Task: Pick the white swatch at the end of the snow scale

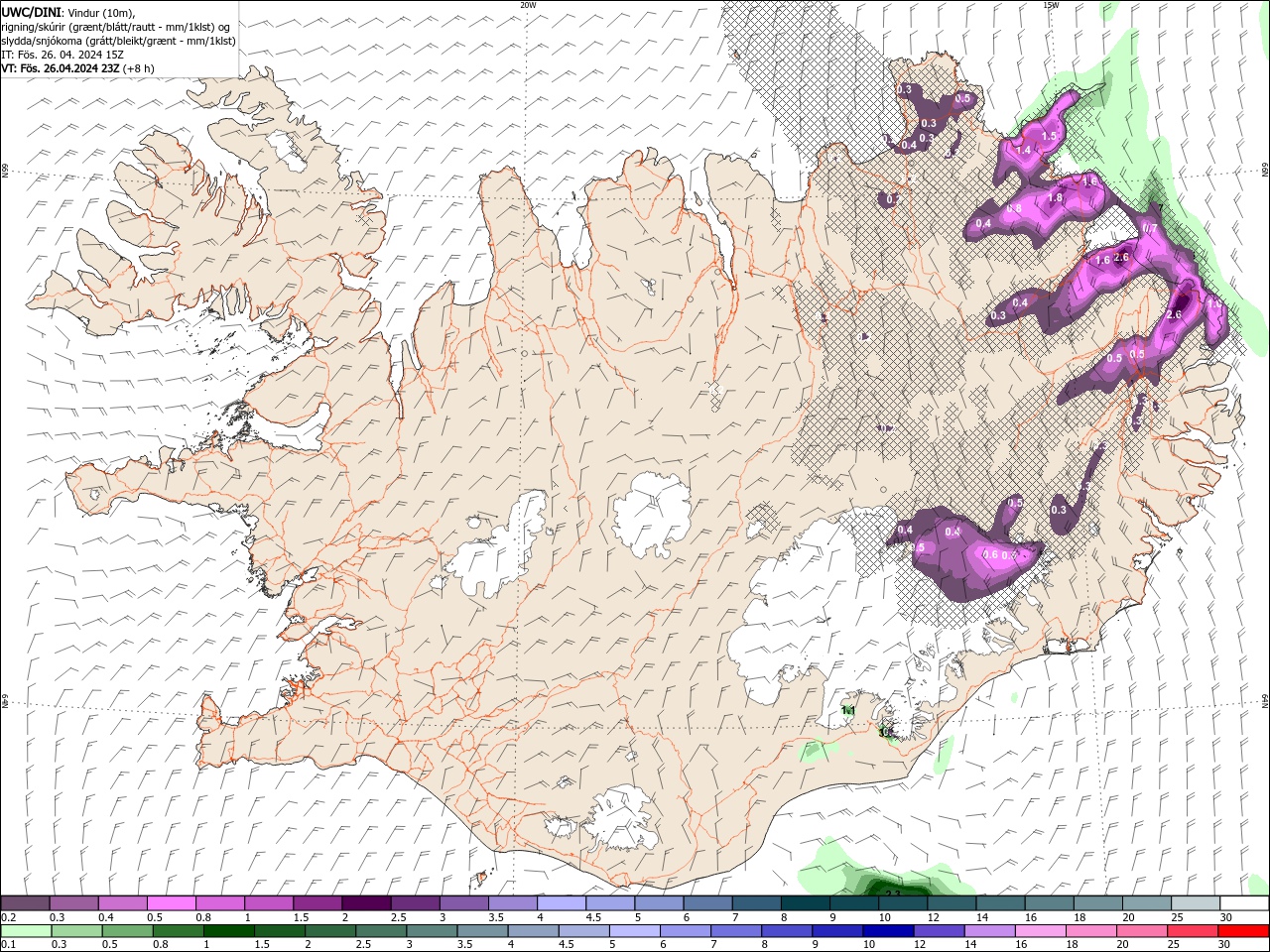Action: click(1243, 903)
